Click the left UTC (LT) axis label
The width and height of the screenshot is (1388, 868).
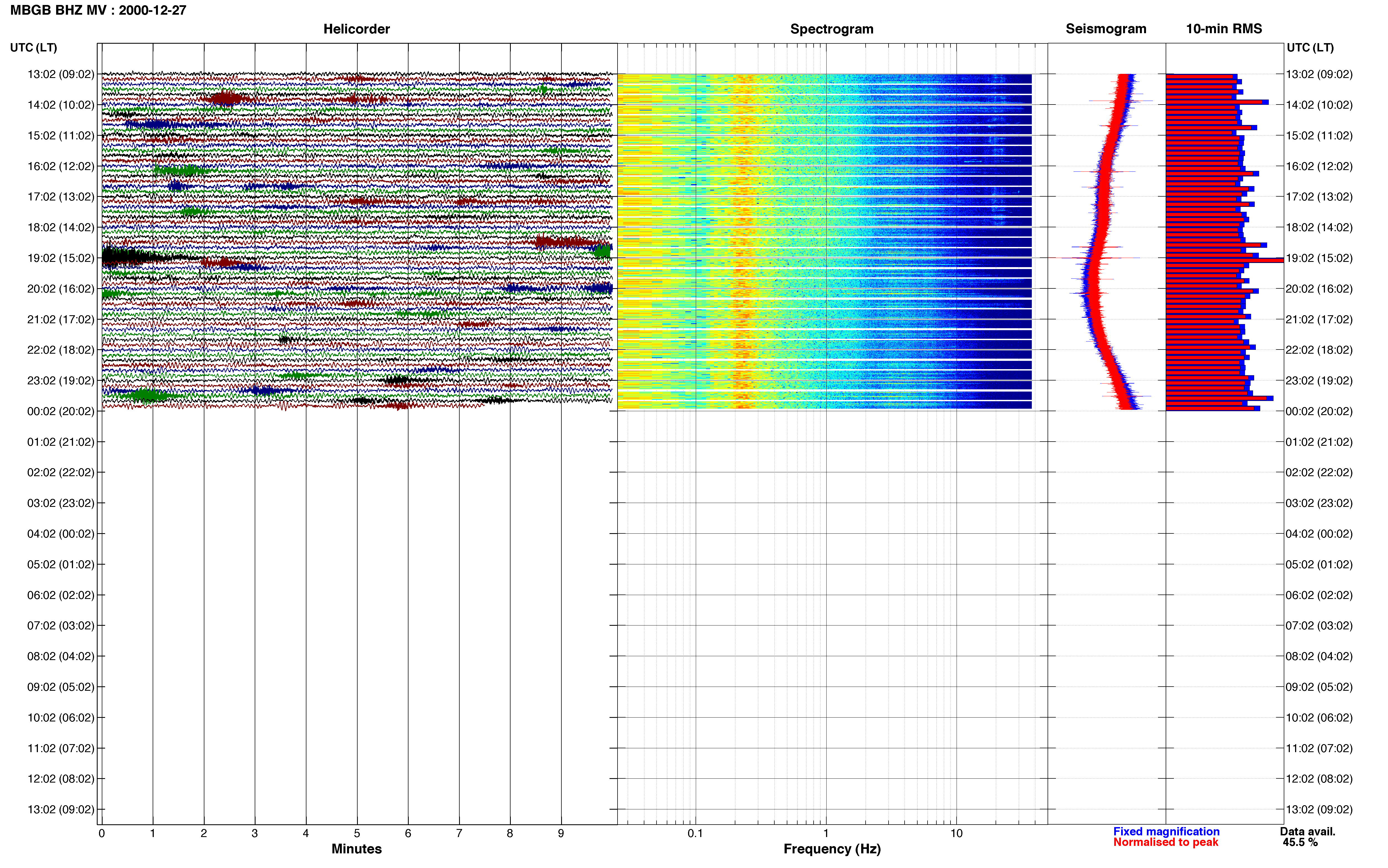33,48
